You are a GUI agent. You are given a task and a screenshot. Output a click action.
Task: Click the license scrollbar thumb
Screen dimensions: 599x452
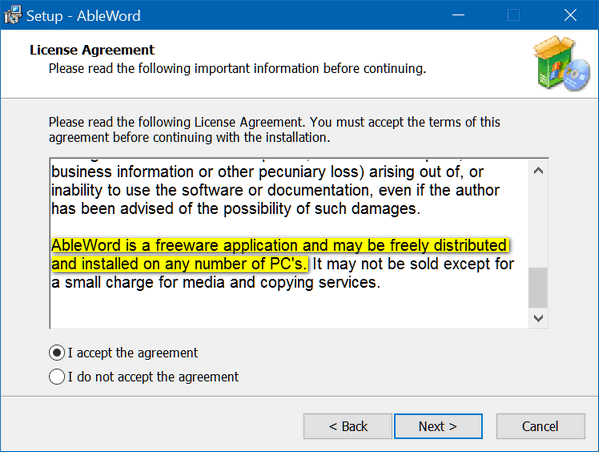[x=538, y=287]
